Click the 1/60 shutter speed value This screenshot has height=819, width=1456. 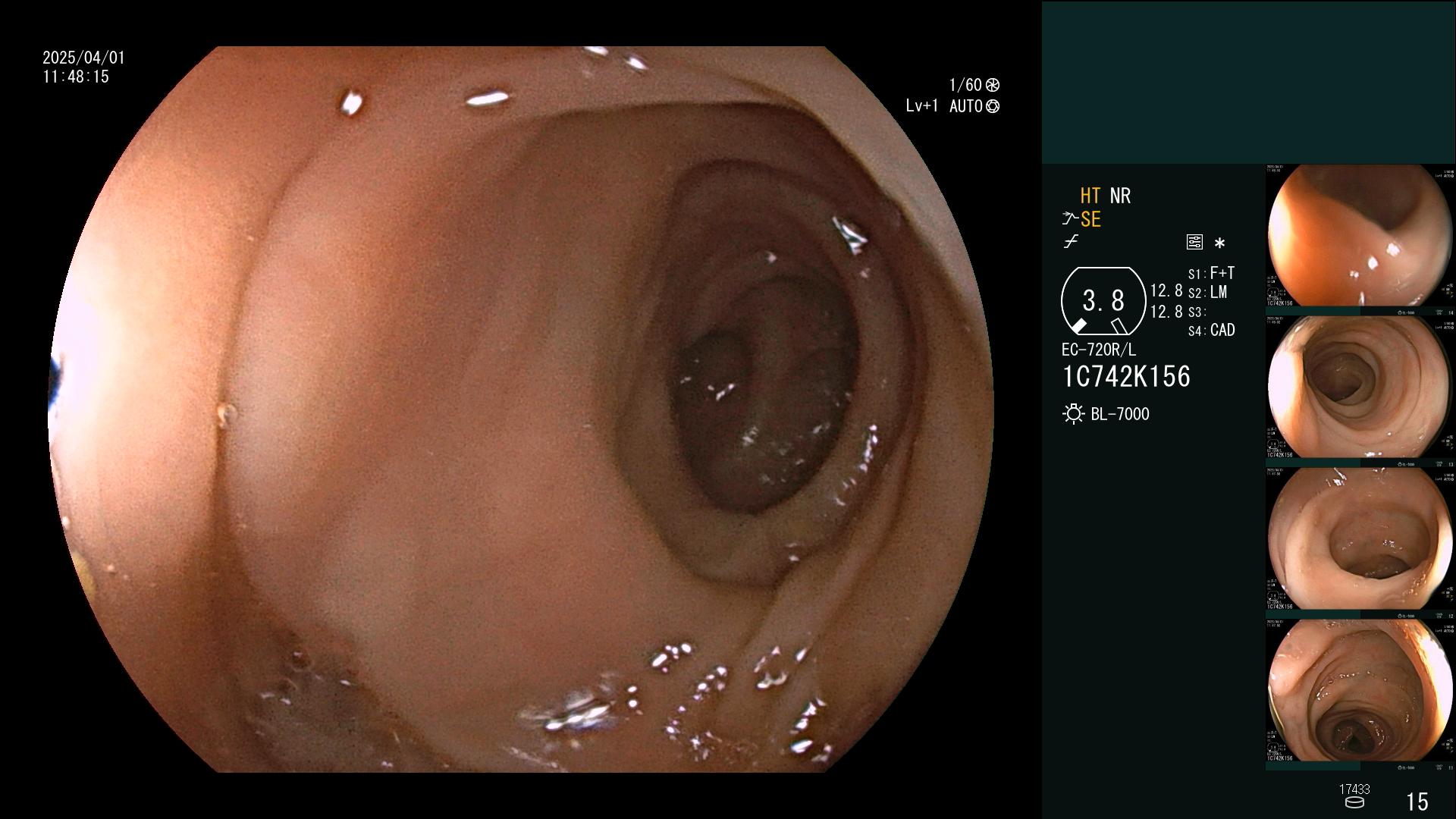[x=965, y=85]
